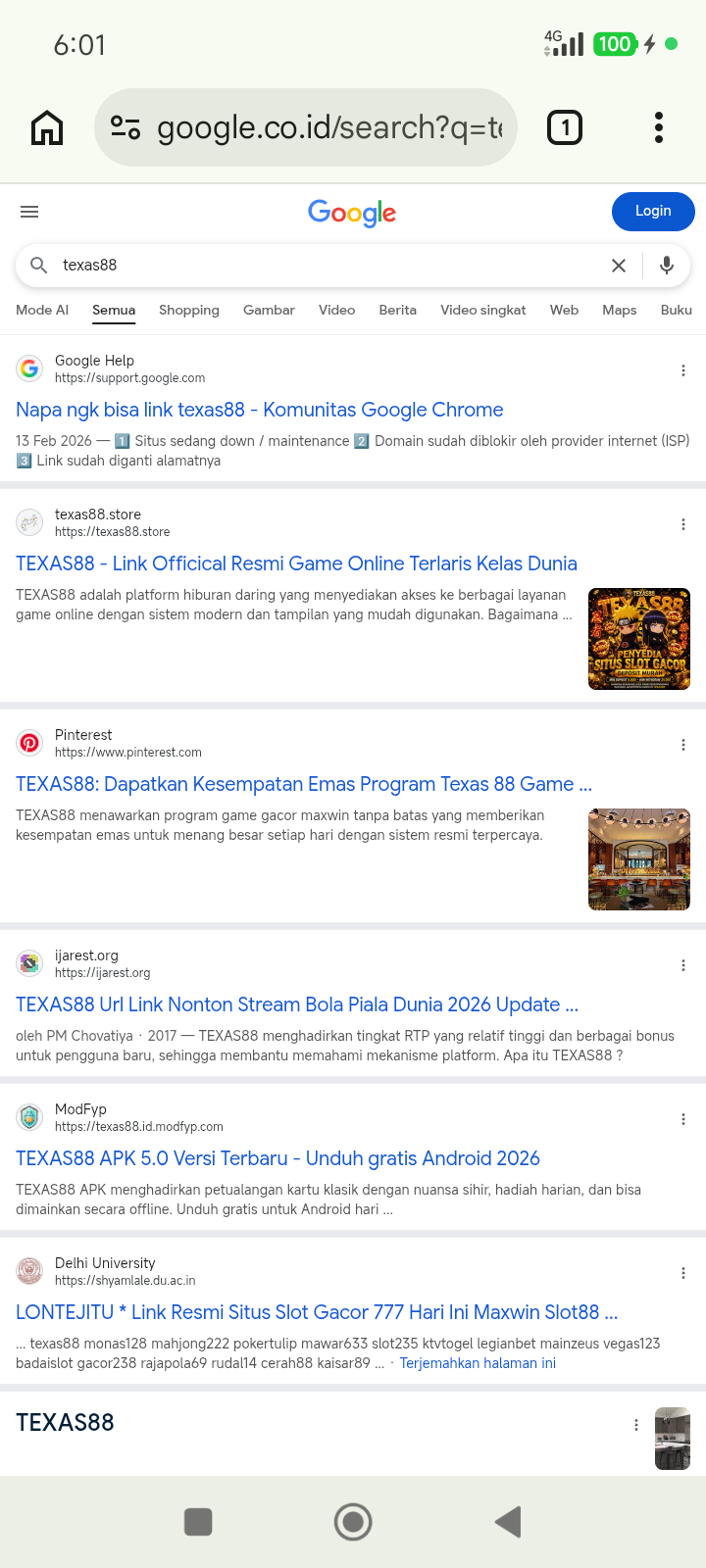Tap the TEXAS88 section heading
The height and width of the screenshot is (1568, 706).
click(x=65, y=1423)
